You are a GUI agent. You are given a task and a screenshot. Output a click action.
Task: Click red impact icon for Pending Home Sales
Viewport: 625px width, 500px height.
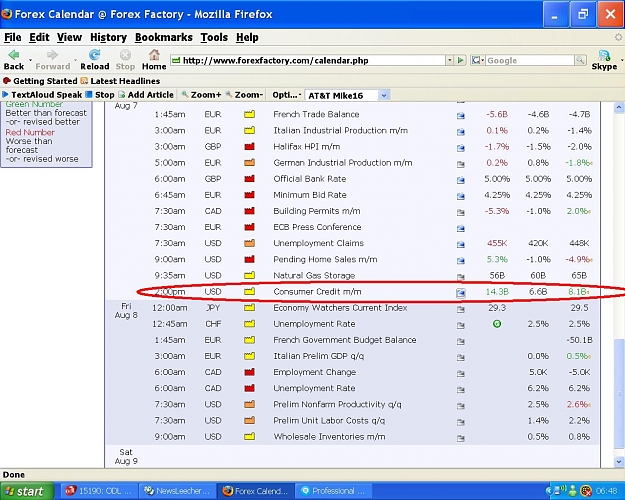click(x=250, y=259)
